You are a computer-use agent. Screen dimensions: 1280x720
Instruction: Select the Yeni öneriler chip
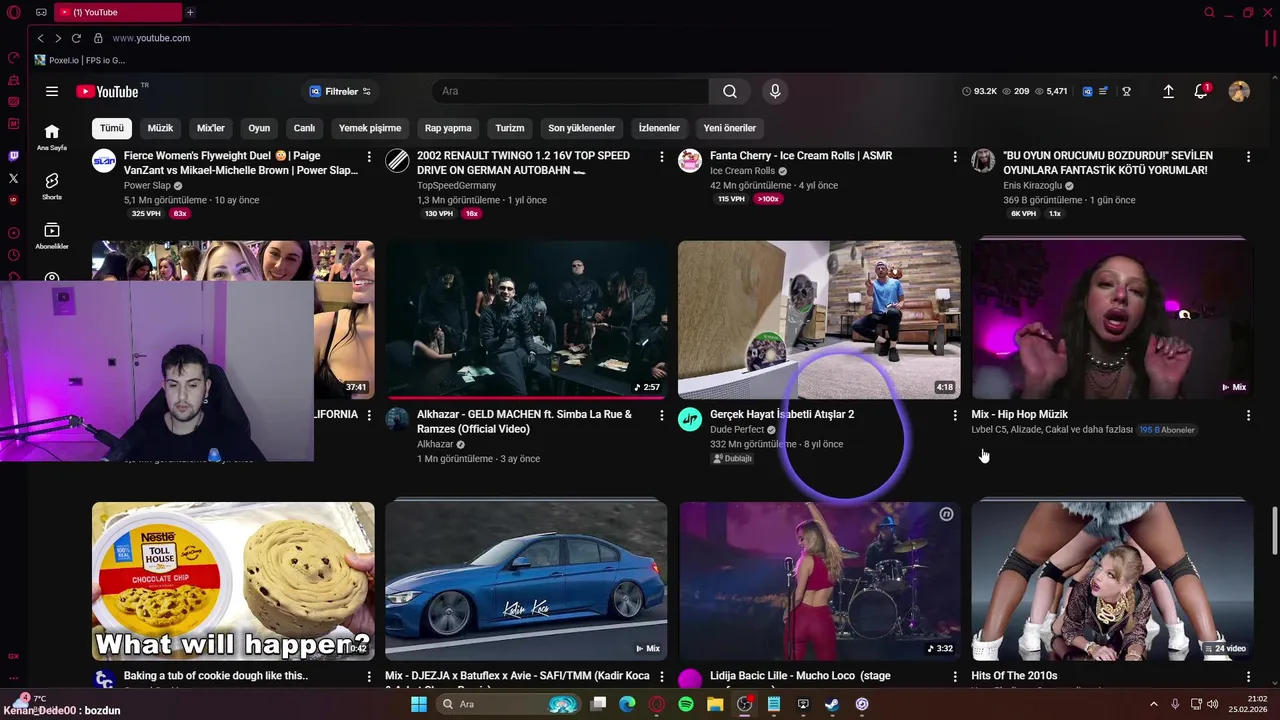click(x=730, y=128)
